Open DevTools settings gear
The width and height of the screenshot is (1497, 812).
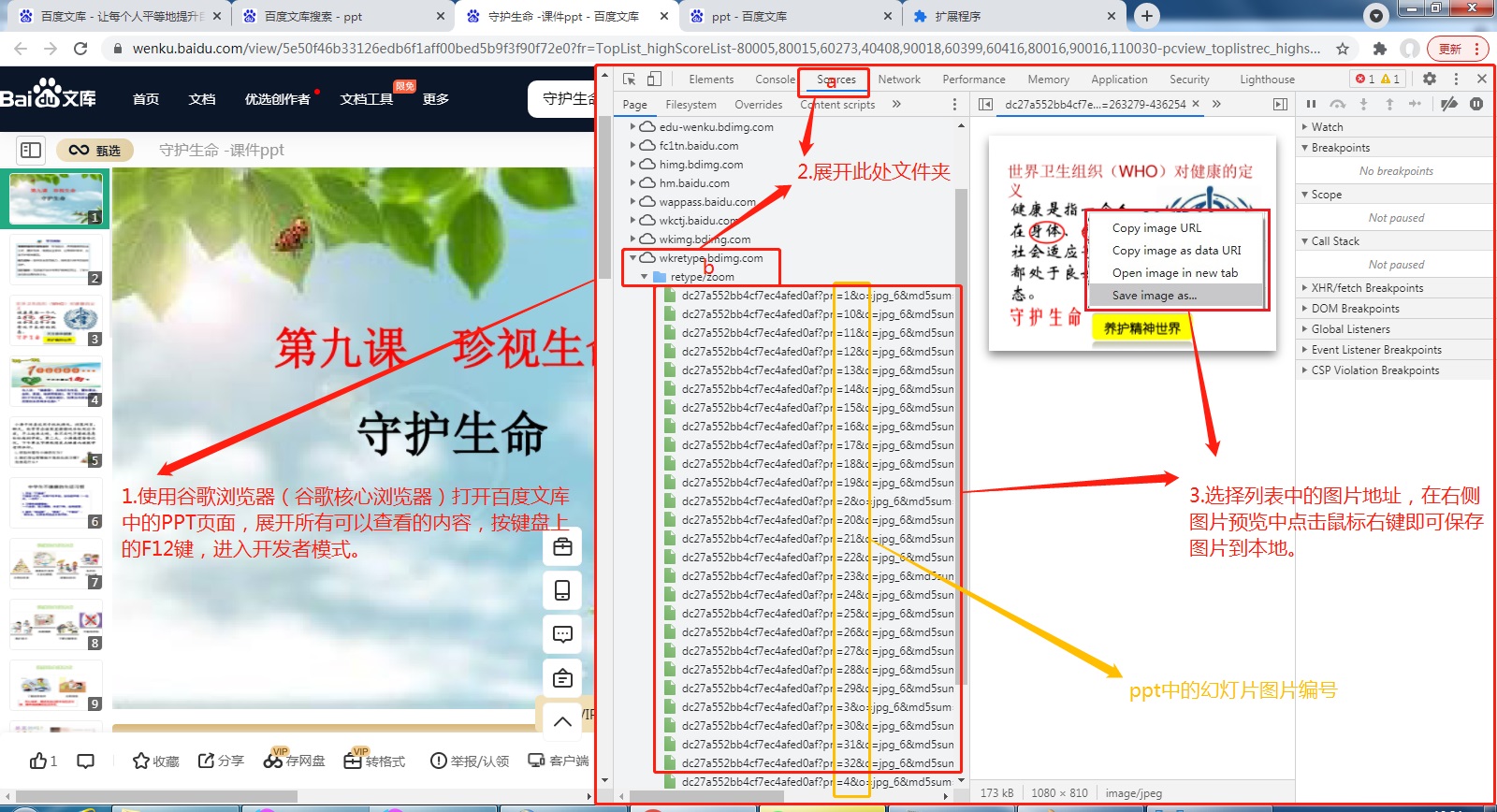(x=1430, y=80)
